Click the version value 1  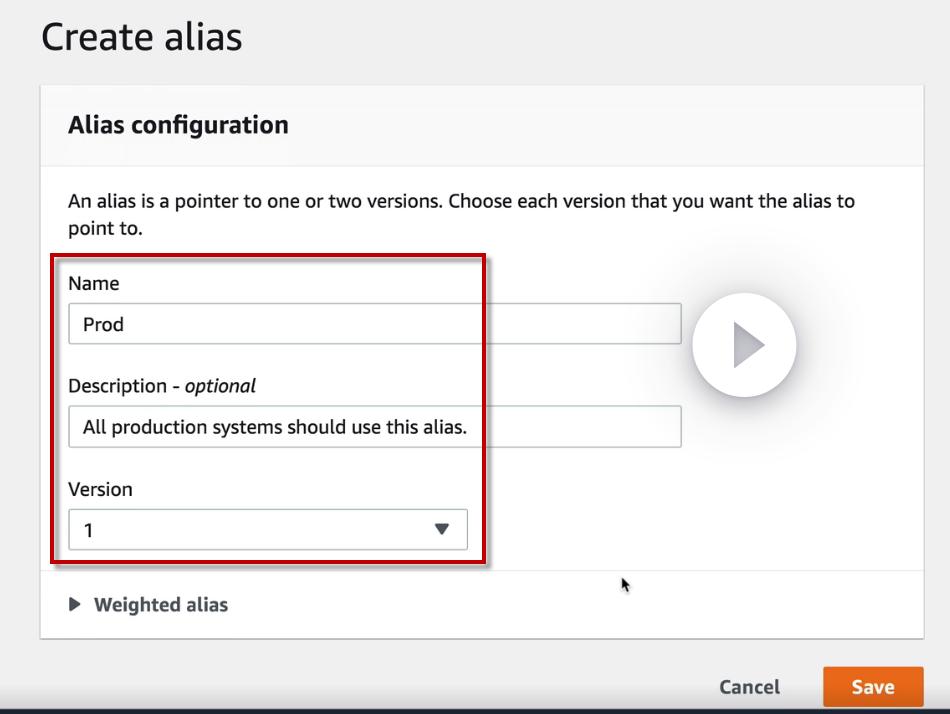click(89, 530)
